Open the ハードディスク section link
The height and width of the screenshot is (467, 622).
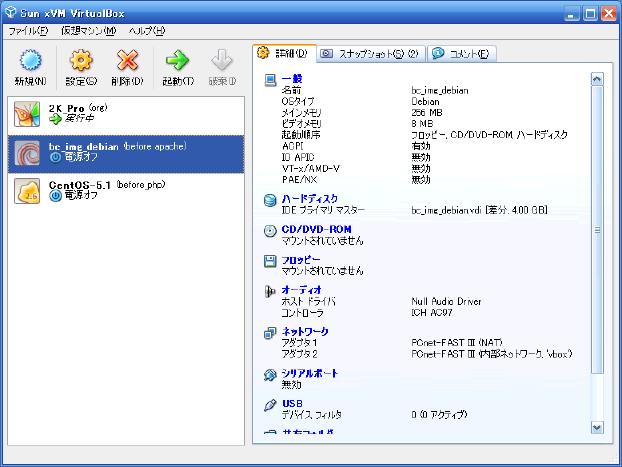[309, 199]
